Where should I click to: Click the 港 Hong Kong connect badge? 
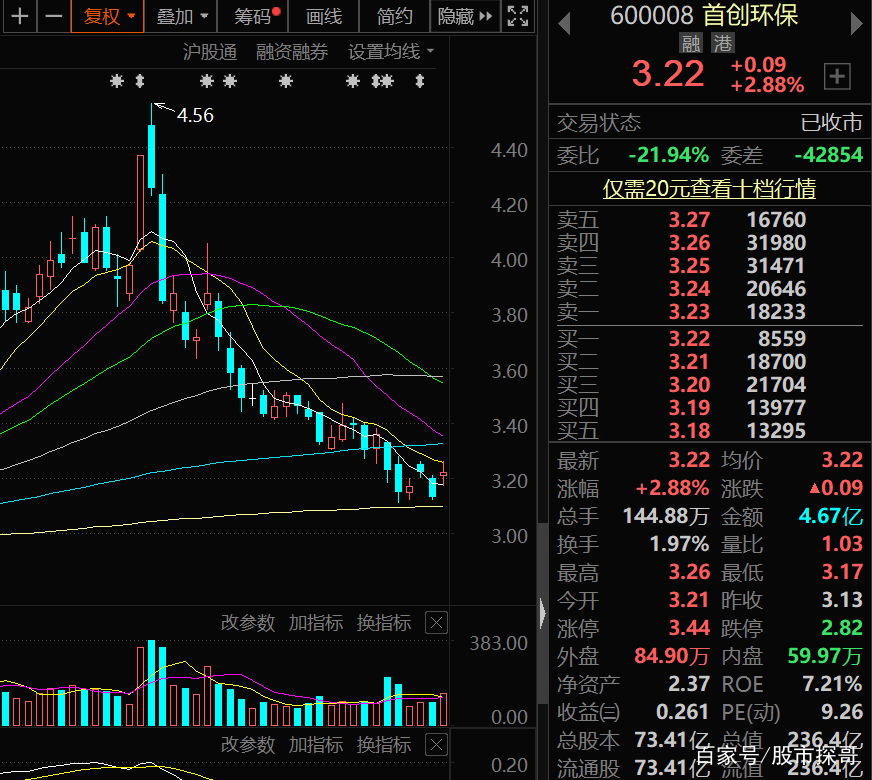coord(722,43)
